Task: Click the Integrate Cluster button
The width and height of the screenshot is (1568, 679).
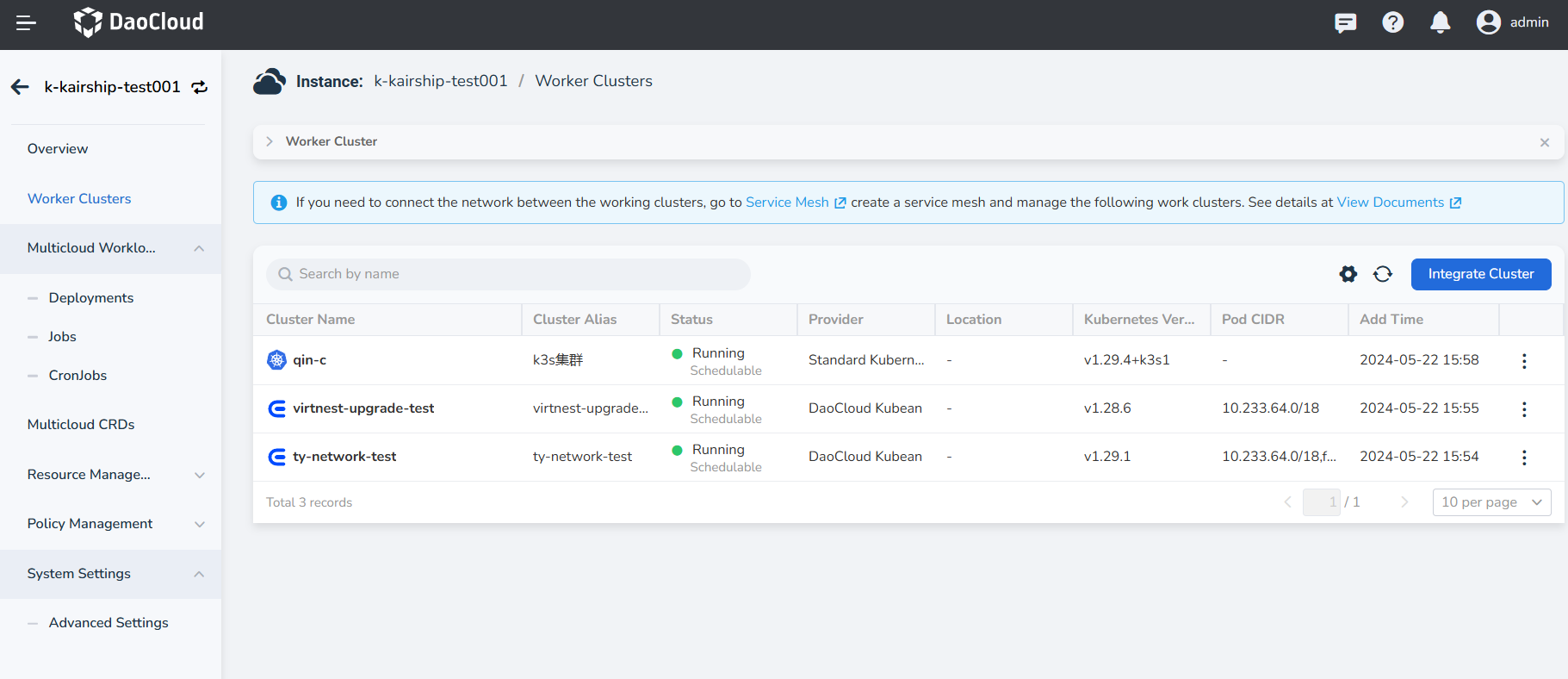Action: [1480, 274]
